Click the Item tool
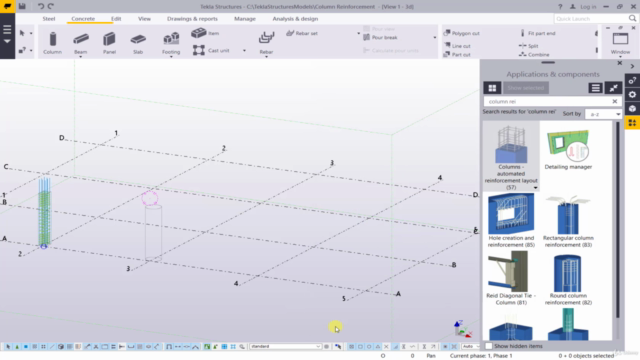Screen dimensions: 640x360 click(205, 33)
